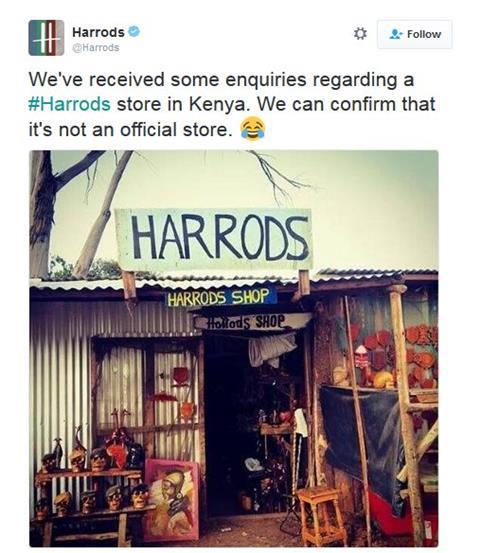Viewport: 480px width, 553px height.
Task: Open the #Harrods hashtag link
Action: pos(69,104)
